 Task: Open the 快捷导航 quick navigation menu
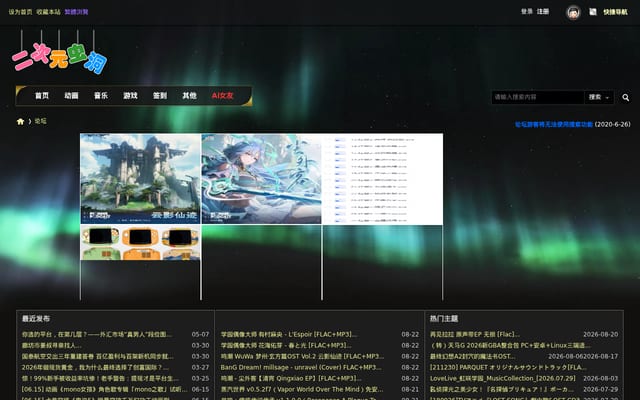616,12
